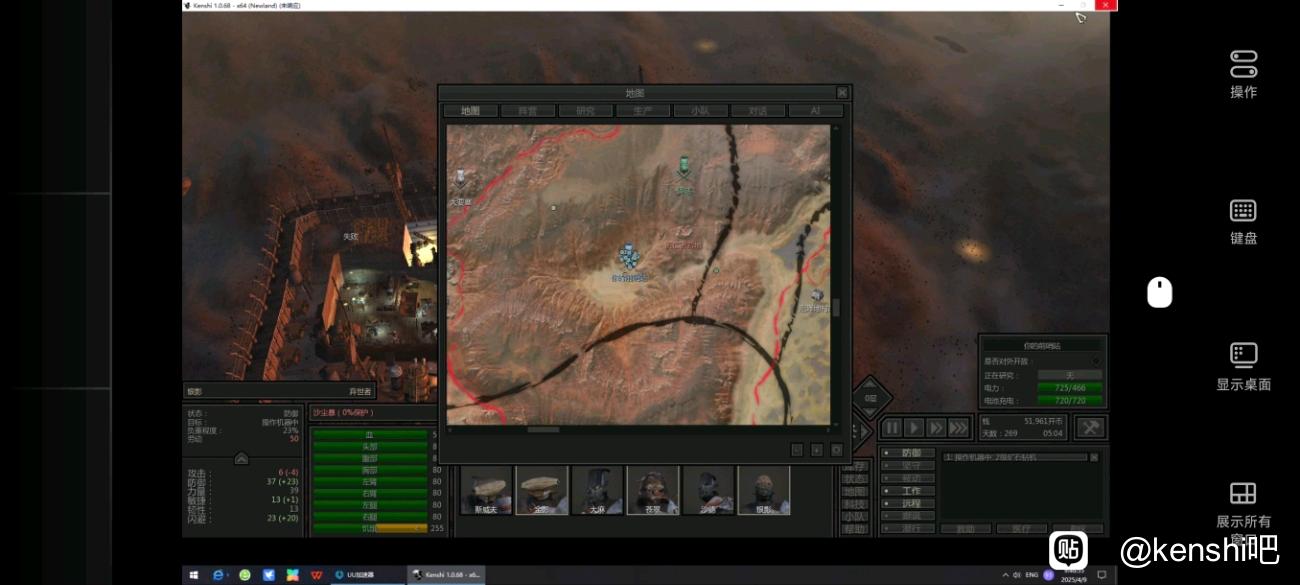The height and width of the screenshot is (585, 1300).
Task: Click the 正在研究 无 research button
Action: point(1069,375)
